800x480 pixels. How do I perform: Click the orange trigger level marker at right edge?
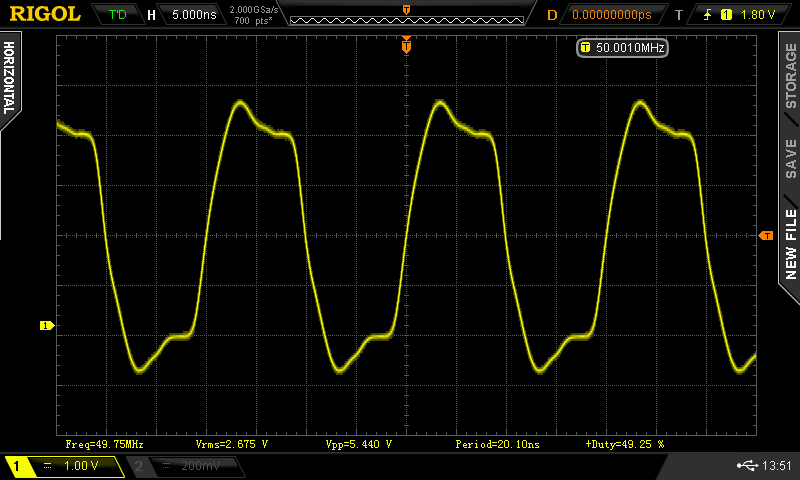coord(766,235)
